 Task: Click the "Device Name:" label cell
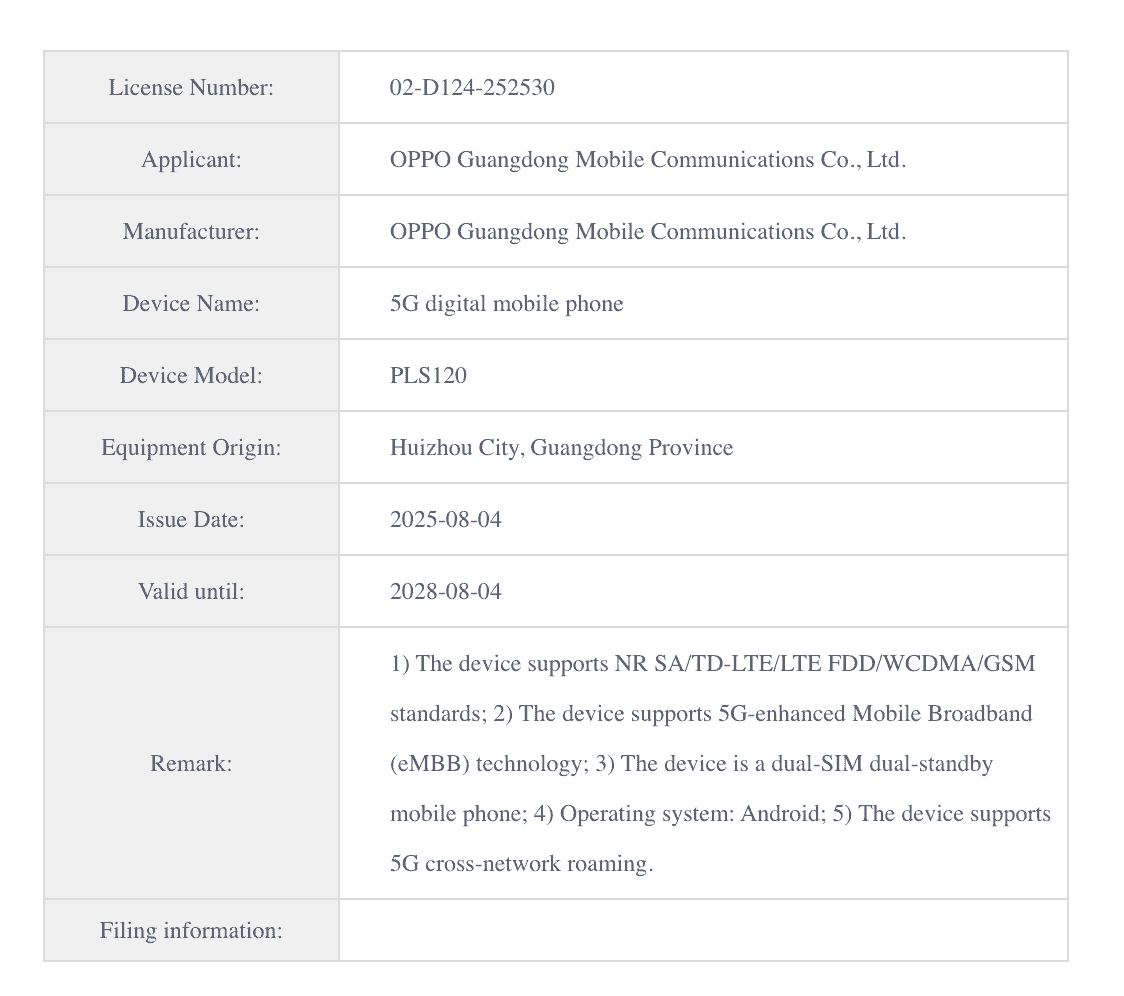(x=191, y=304)
